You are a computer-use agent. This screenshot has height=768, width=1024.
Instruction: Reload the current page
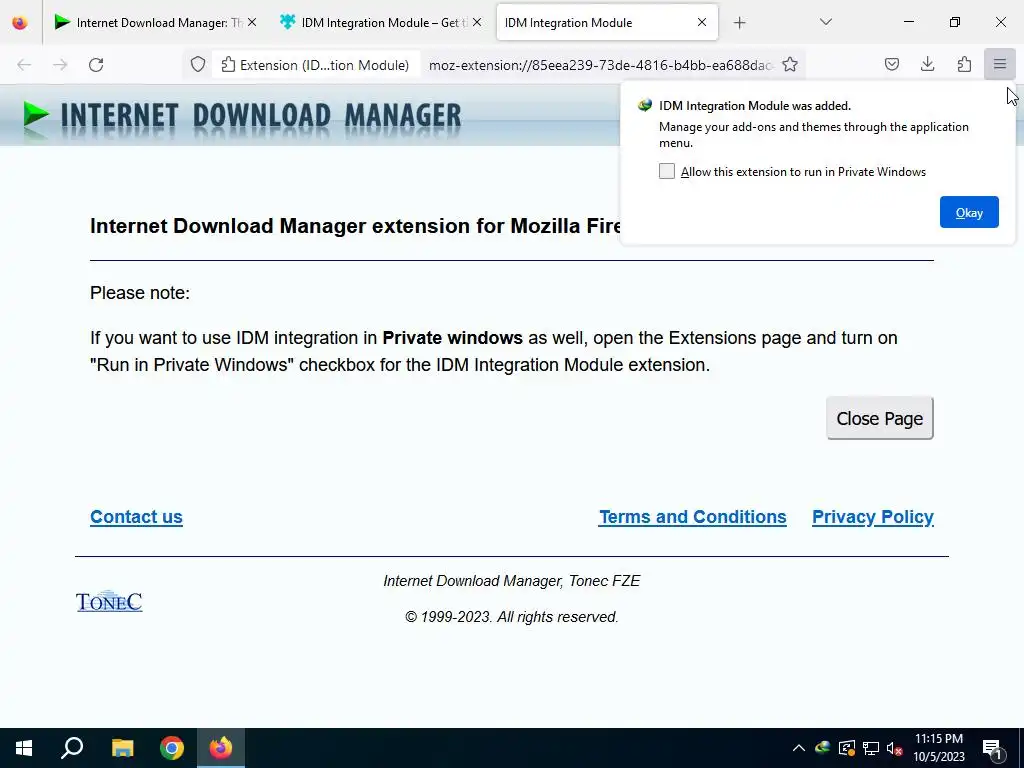[x=96, y=65]
